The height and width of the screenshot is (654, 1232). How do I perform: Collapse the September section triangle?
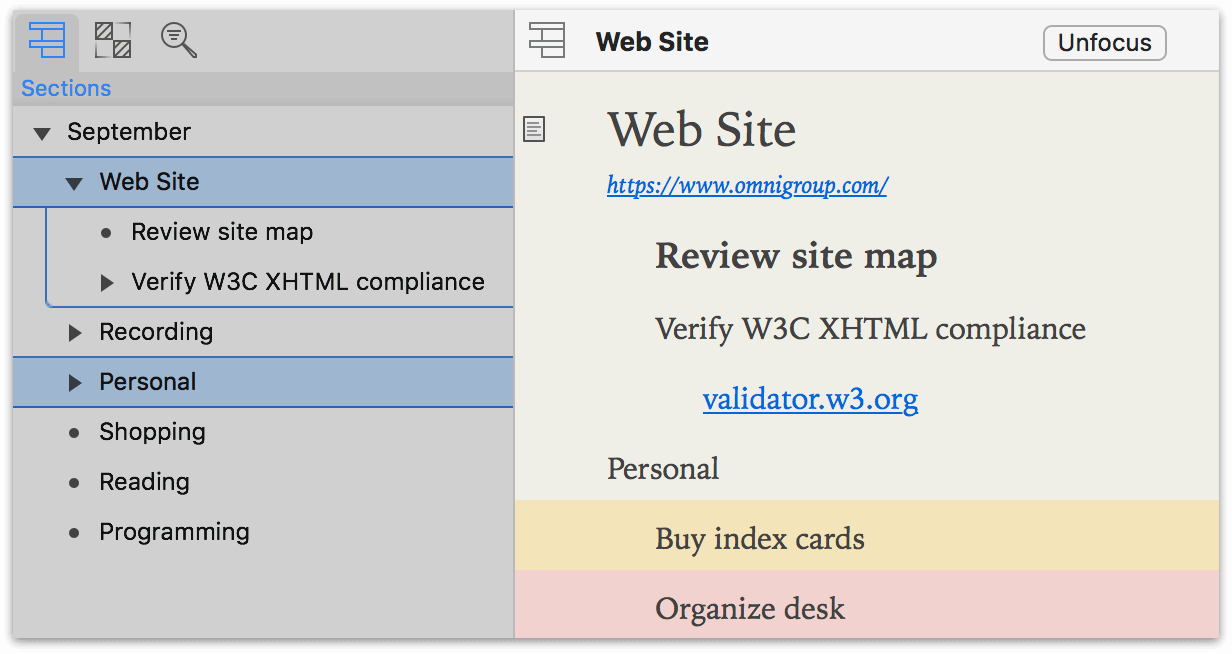click(x=42, y=133)
